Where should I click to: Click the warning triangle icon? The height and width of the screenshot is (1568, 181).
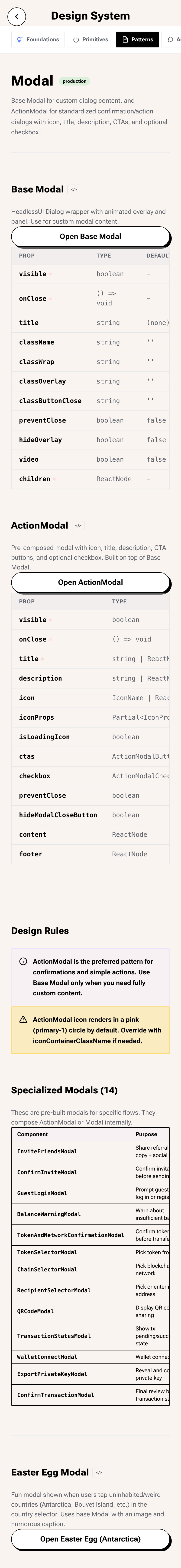click(x=23, y=1019)
